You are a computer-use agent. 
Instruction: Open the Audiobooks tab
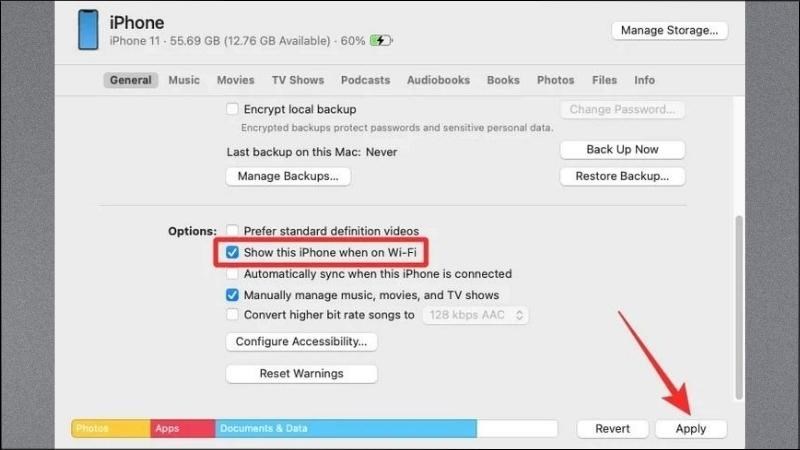coord(438,80)
